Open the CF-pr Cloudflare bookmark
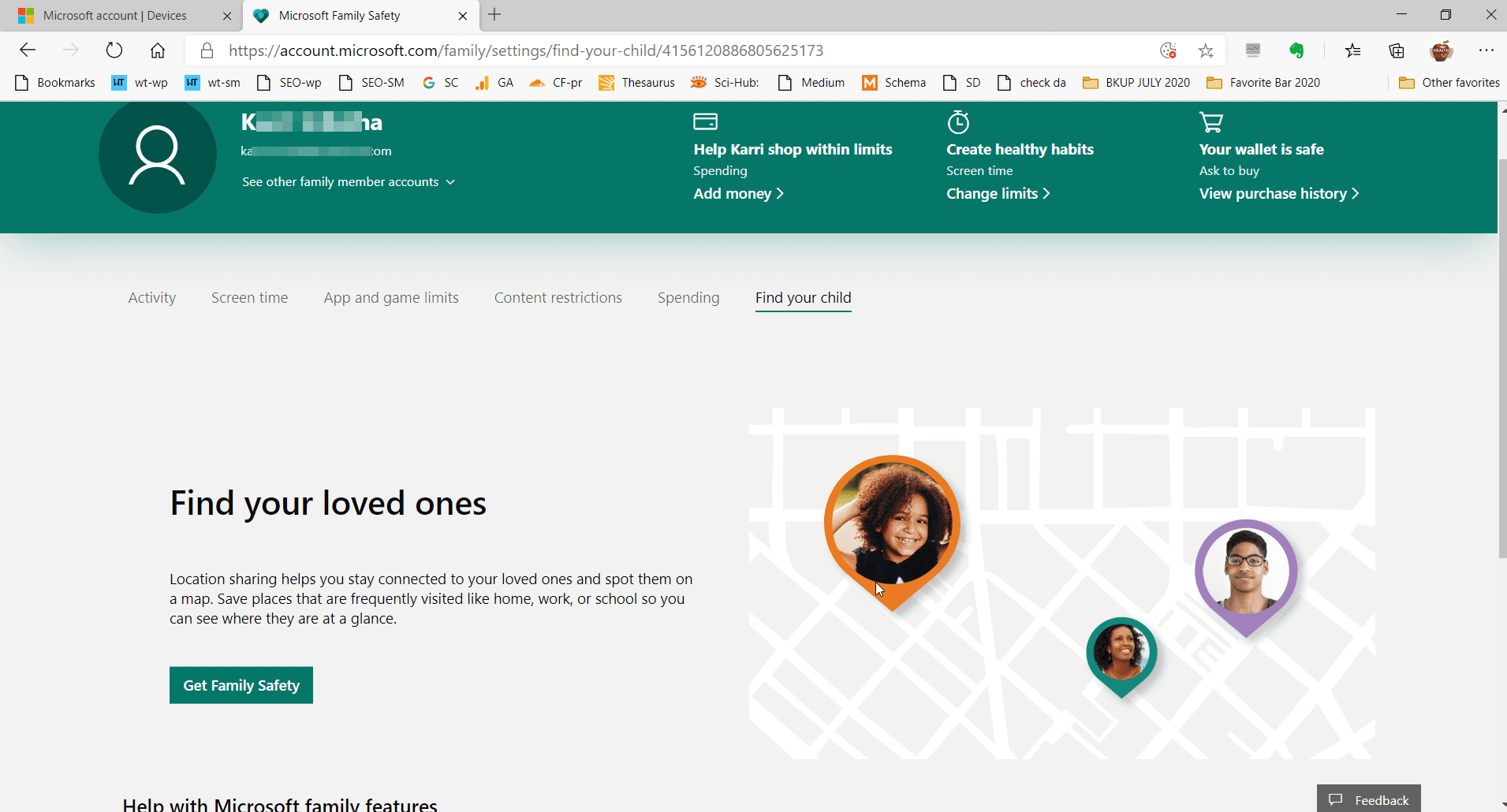This screenshot has height=812, width=1507. [555, 83]
